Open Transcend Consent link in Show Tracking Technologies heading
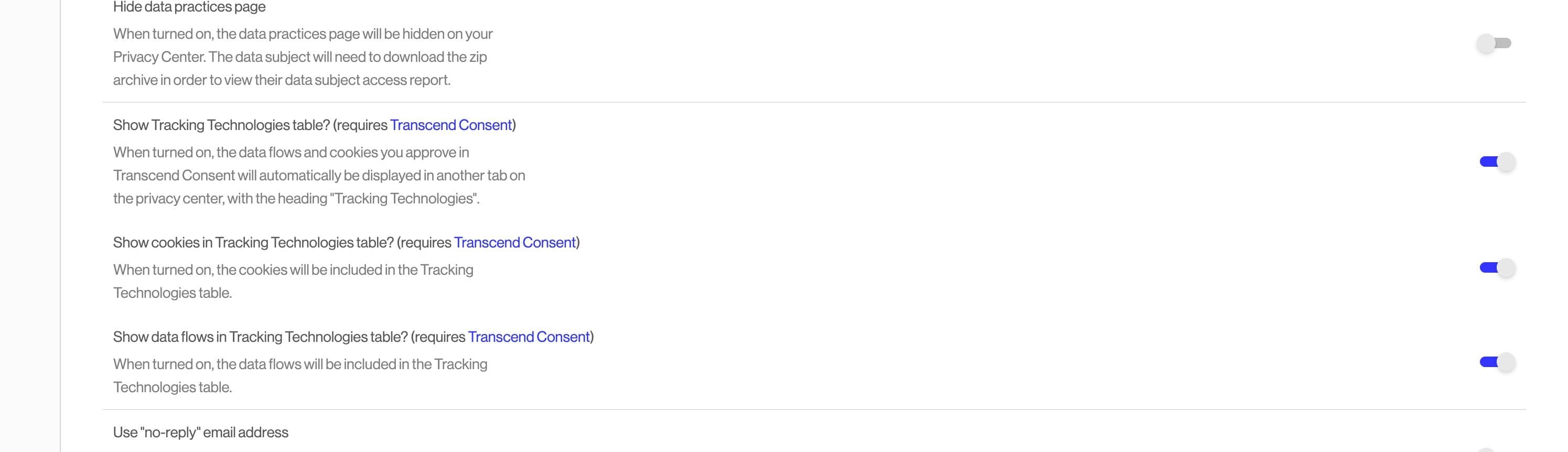The image size is (1568, 452). 450,125
